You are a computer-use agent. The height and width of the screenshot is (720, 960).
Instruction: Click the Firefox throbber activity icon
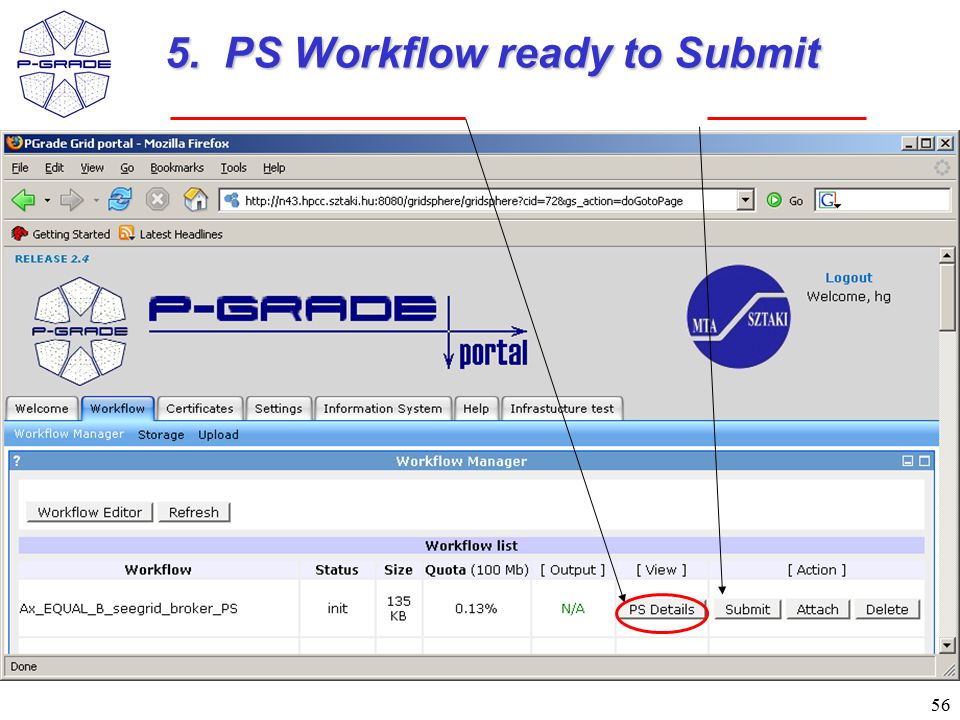pos(942,168)
